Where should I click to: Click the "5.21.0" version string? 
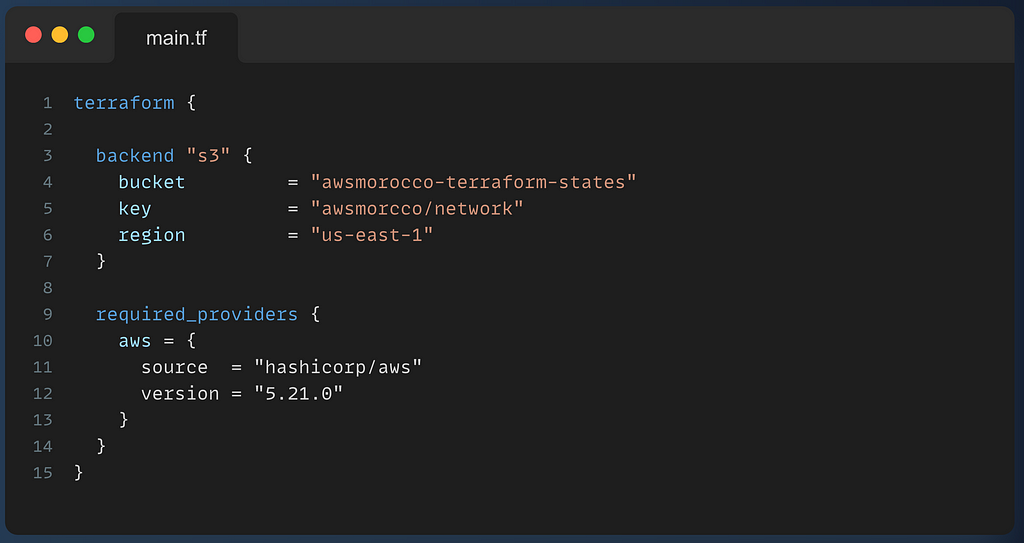(298, 393)
